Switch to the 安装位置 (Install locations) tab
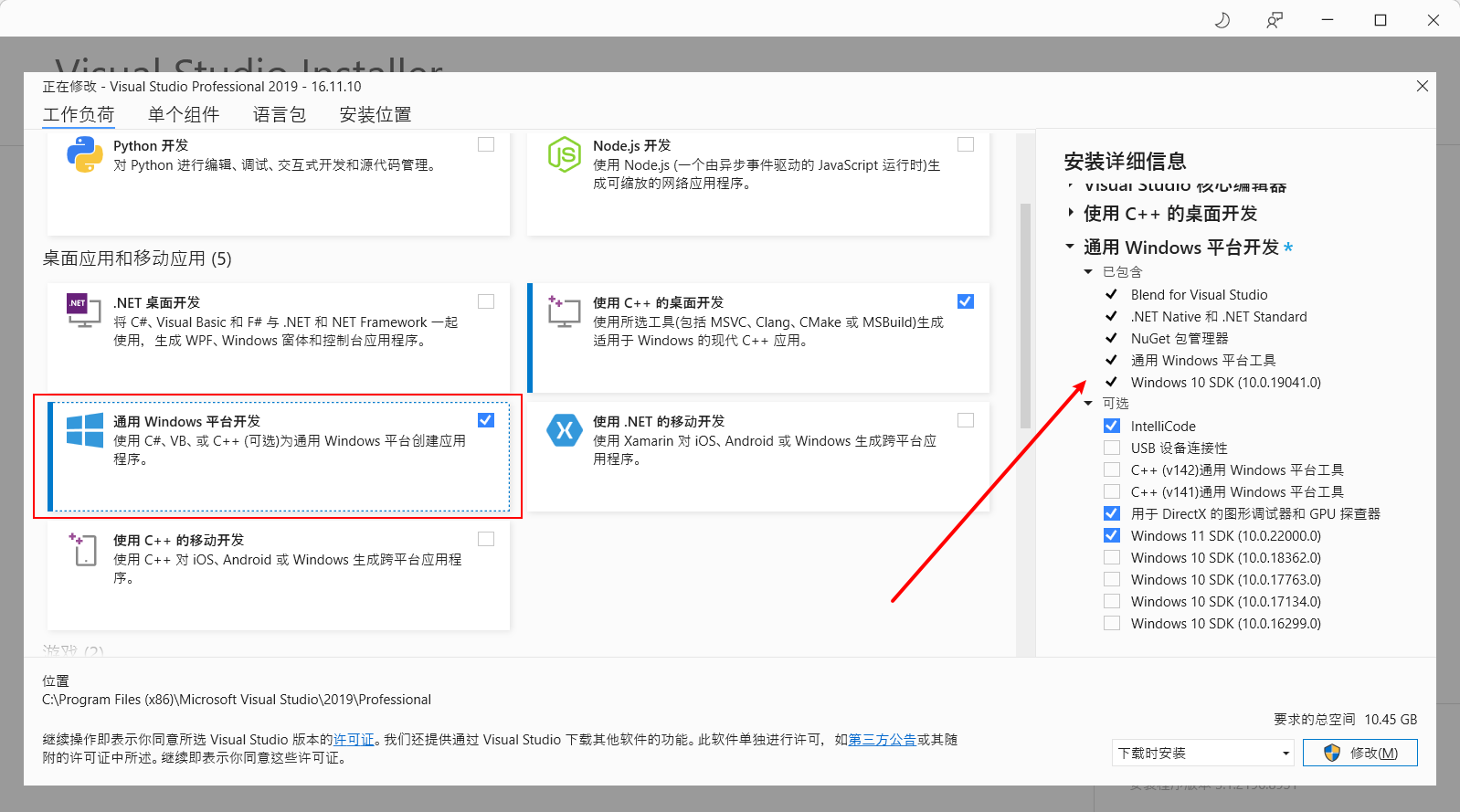The height and width of the screenshot is (812, 1460). pyautogui.click(x=376, y=114)
